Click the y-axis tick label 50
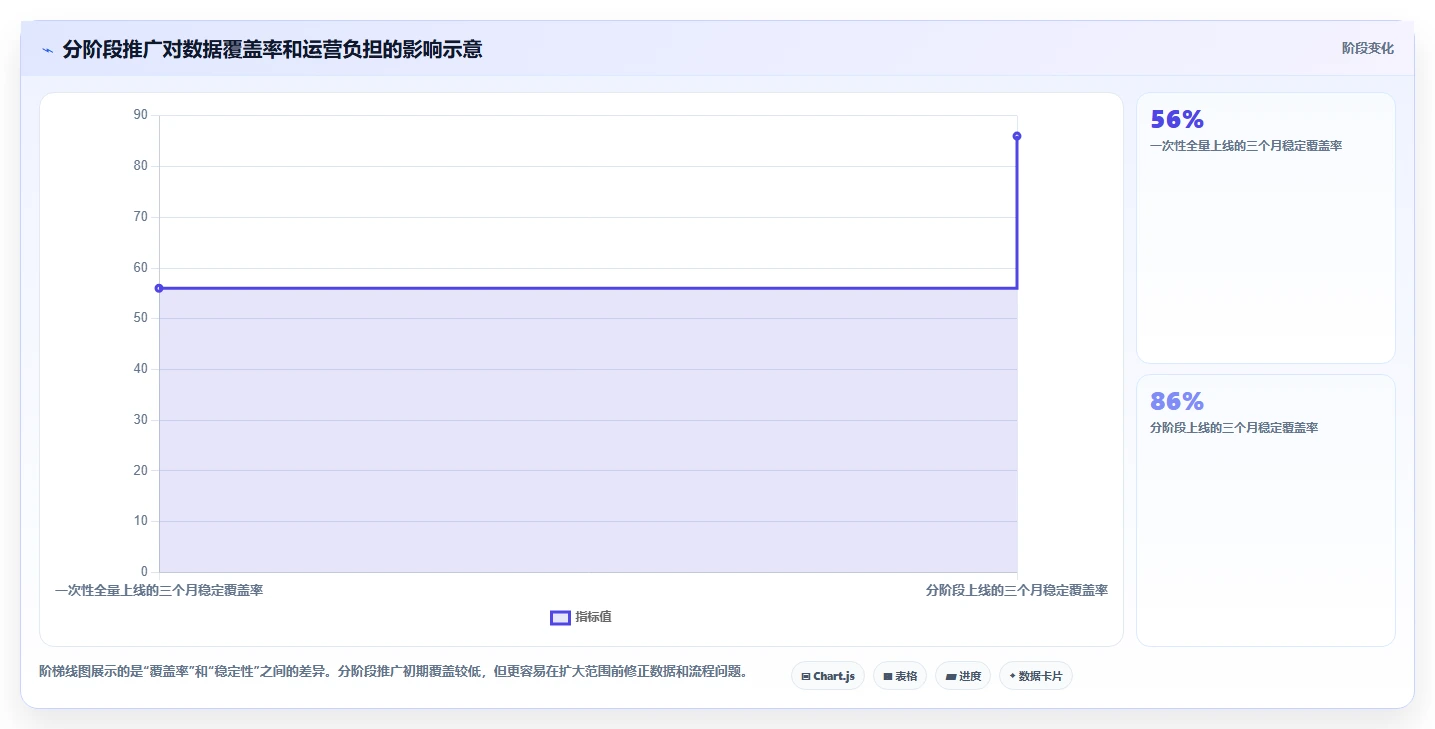 tap(140, 318)
